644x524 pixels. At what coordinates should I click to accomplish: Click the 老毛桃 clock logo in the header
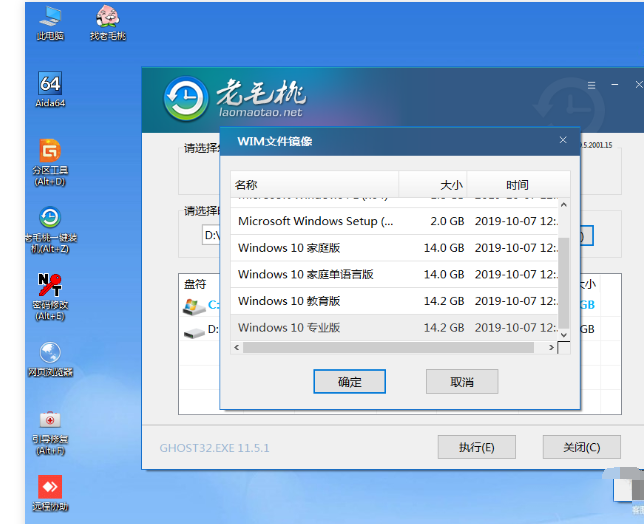186,98
